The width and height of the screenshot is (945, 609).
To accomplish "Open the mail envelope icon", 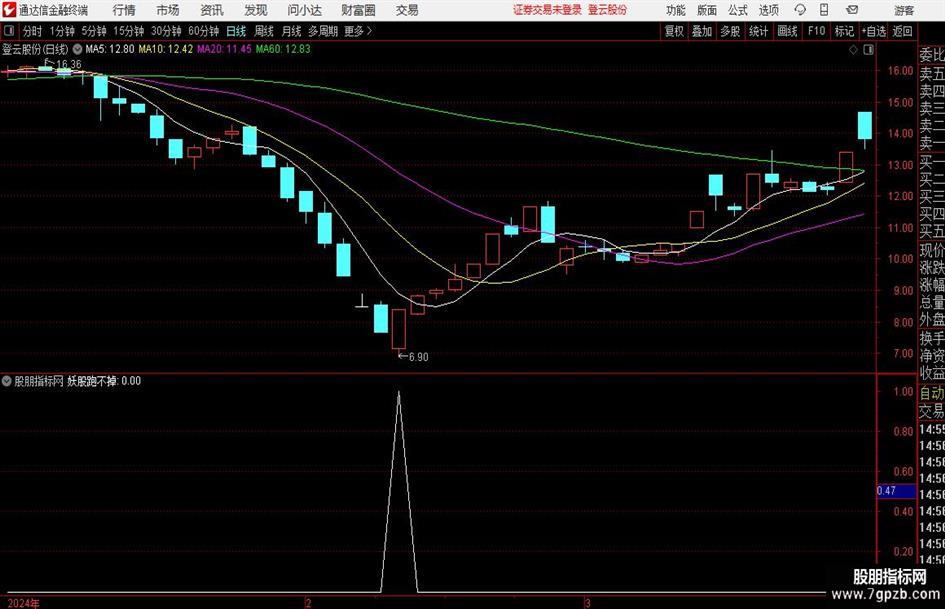I will tap(852, 10).
